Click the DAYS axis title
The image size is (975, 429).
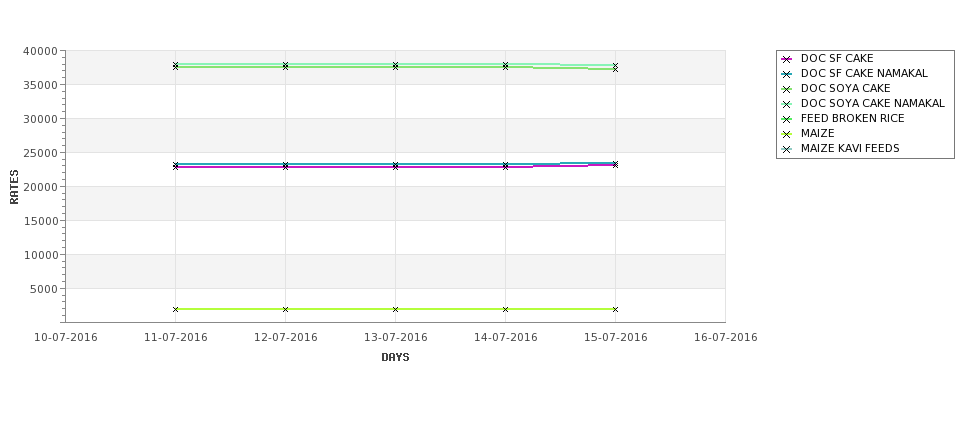395,357
